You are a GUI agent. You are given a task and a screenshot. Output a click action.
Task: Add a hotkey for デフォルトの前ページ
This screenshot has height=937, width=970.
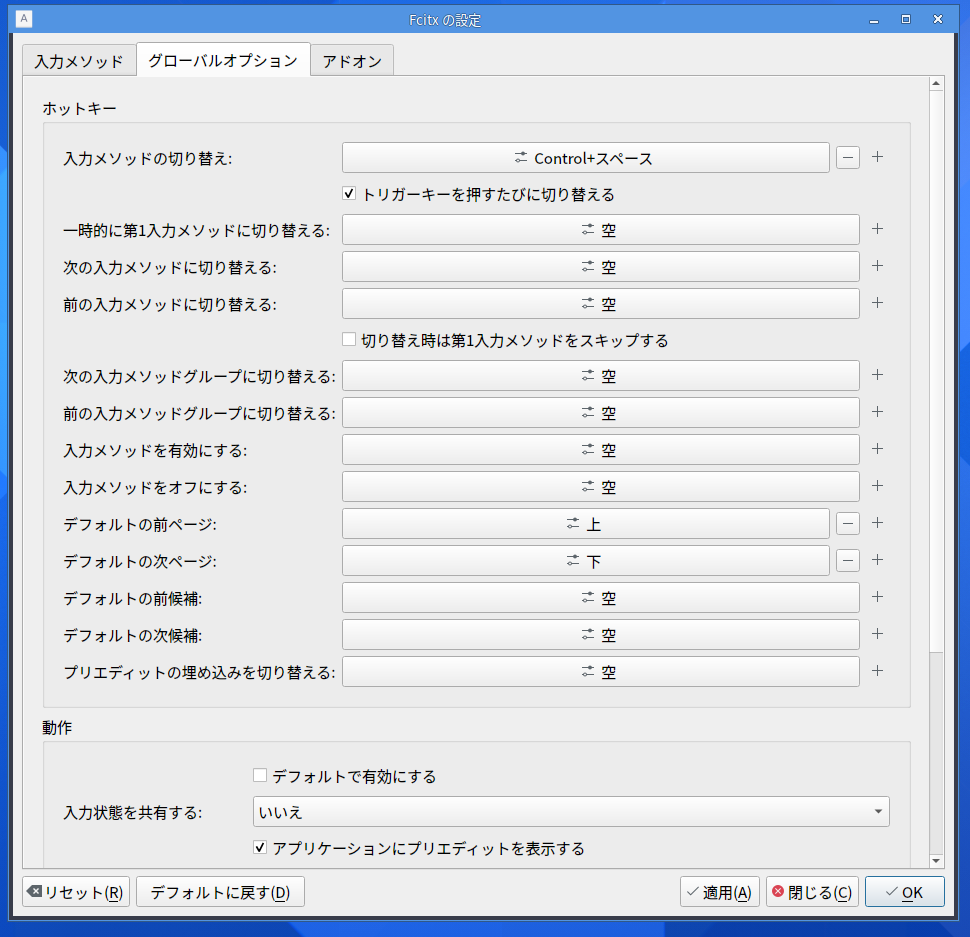coord(877,523)
